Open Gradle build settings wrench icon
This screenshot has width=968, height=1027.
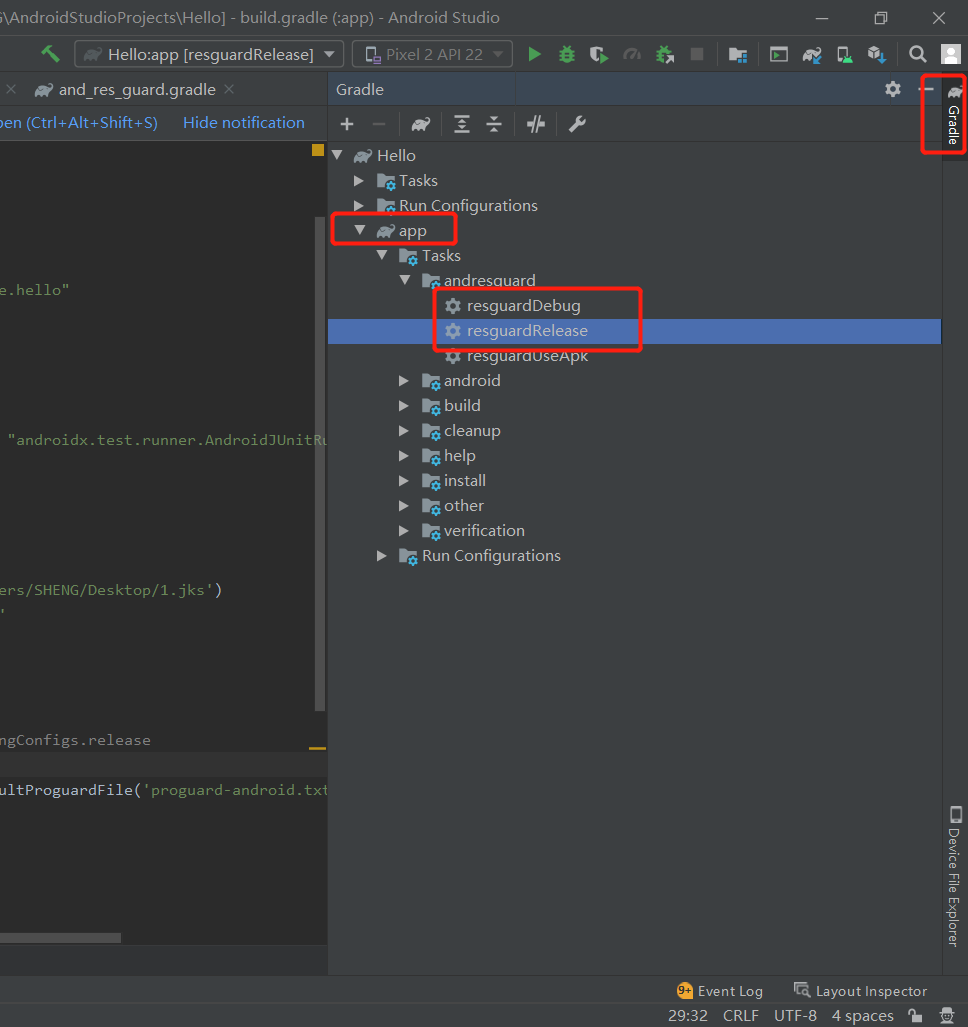(577, 124)
